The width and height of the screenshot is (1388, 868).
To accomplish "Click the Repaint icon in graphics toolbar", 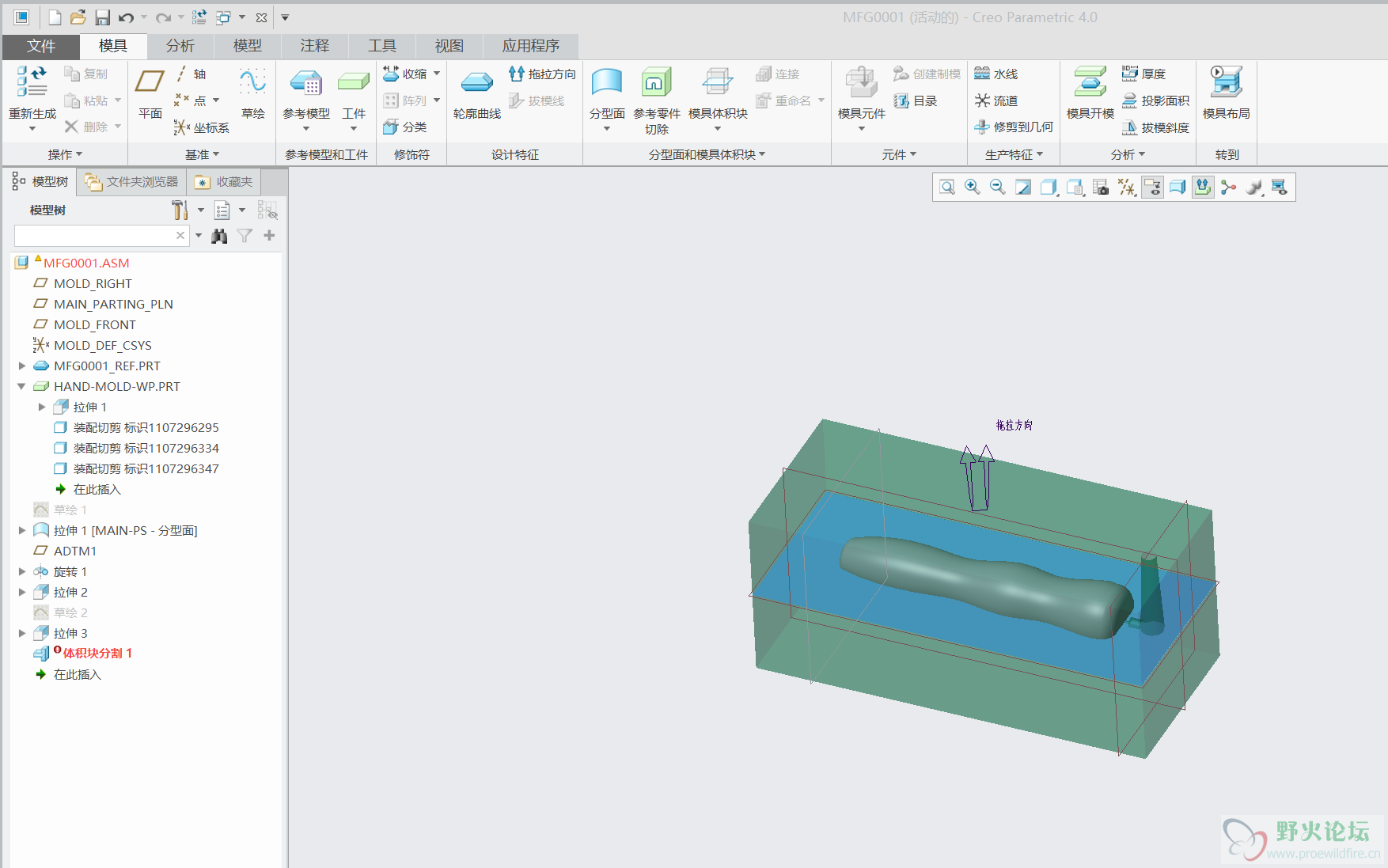I will tap(1023, 188).
